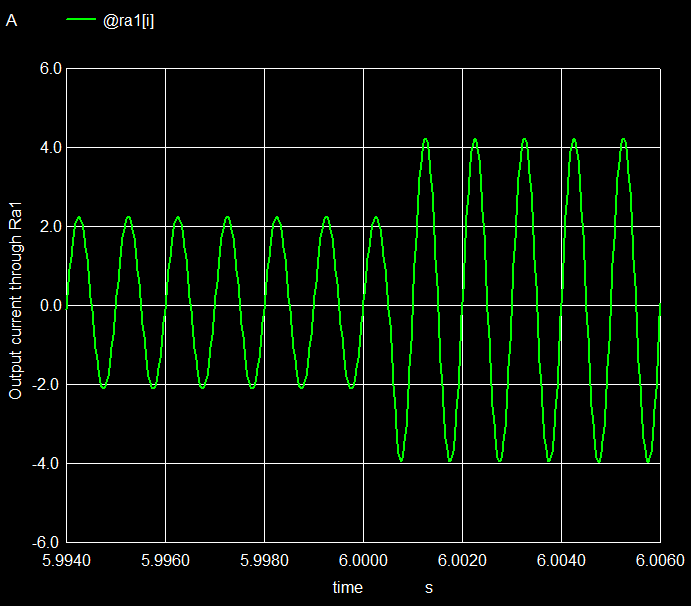This screenshot has width=691, height=606.
Task: Click the y-axis tick value -2.0
Action: tap(47, 384)
